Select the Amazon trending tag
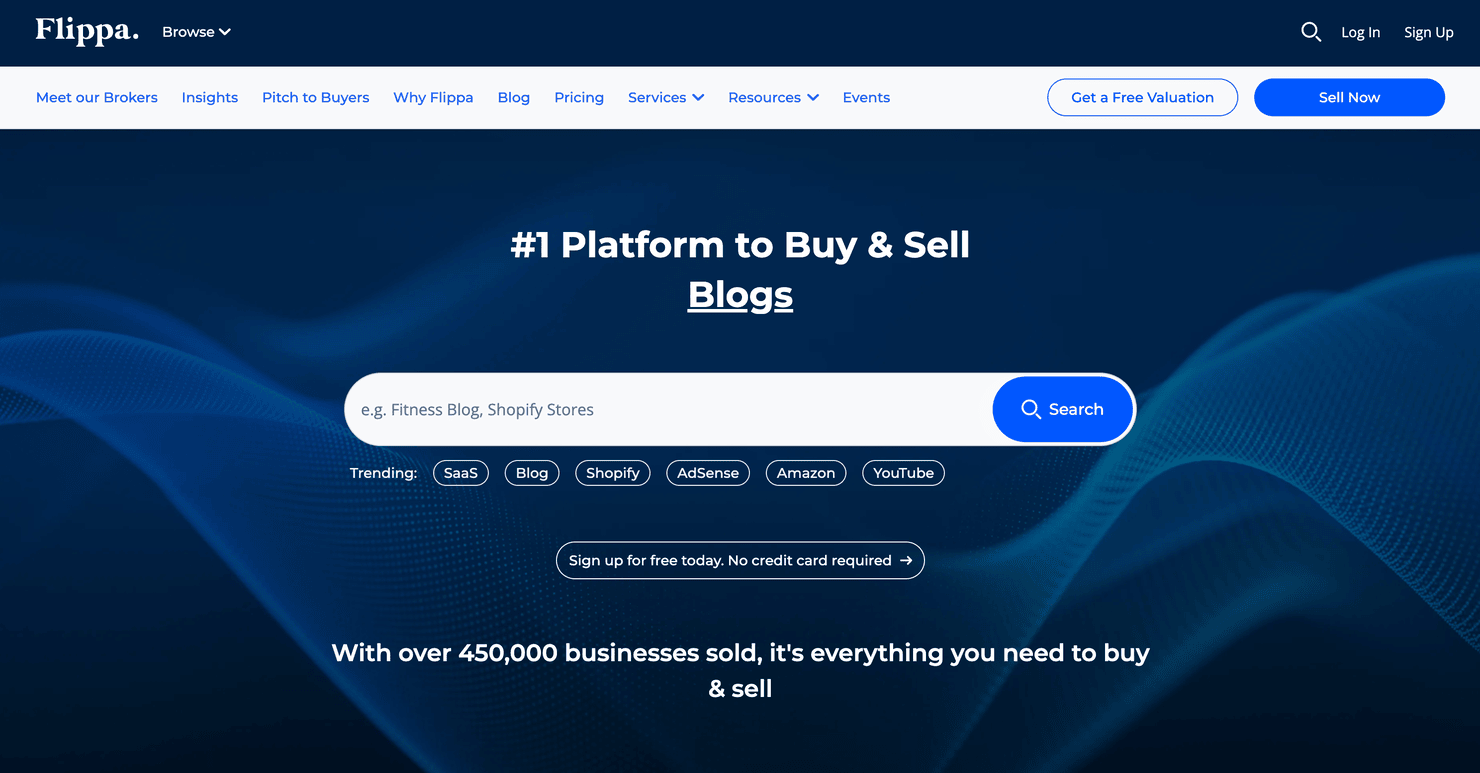The image size is (1480, 773). (x=806, y=473)
